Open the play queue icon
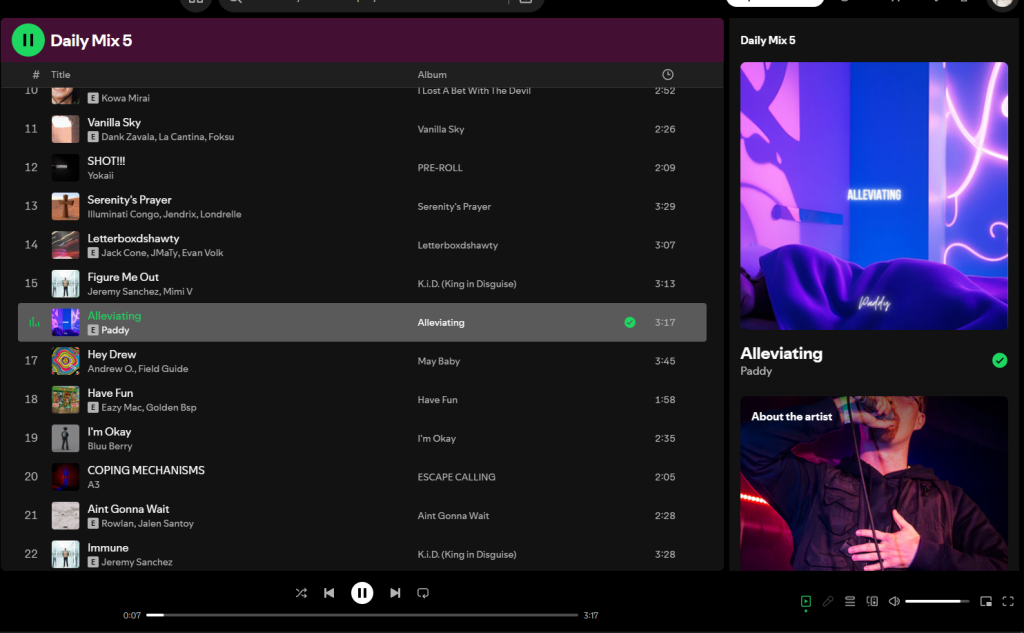The width and height of the screenshot is (1024, 633). click(x=850, y=601)
